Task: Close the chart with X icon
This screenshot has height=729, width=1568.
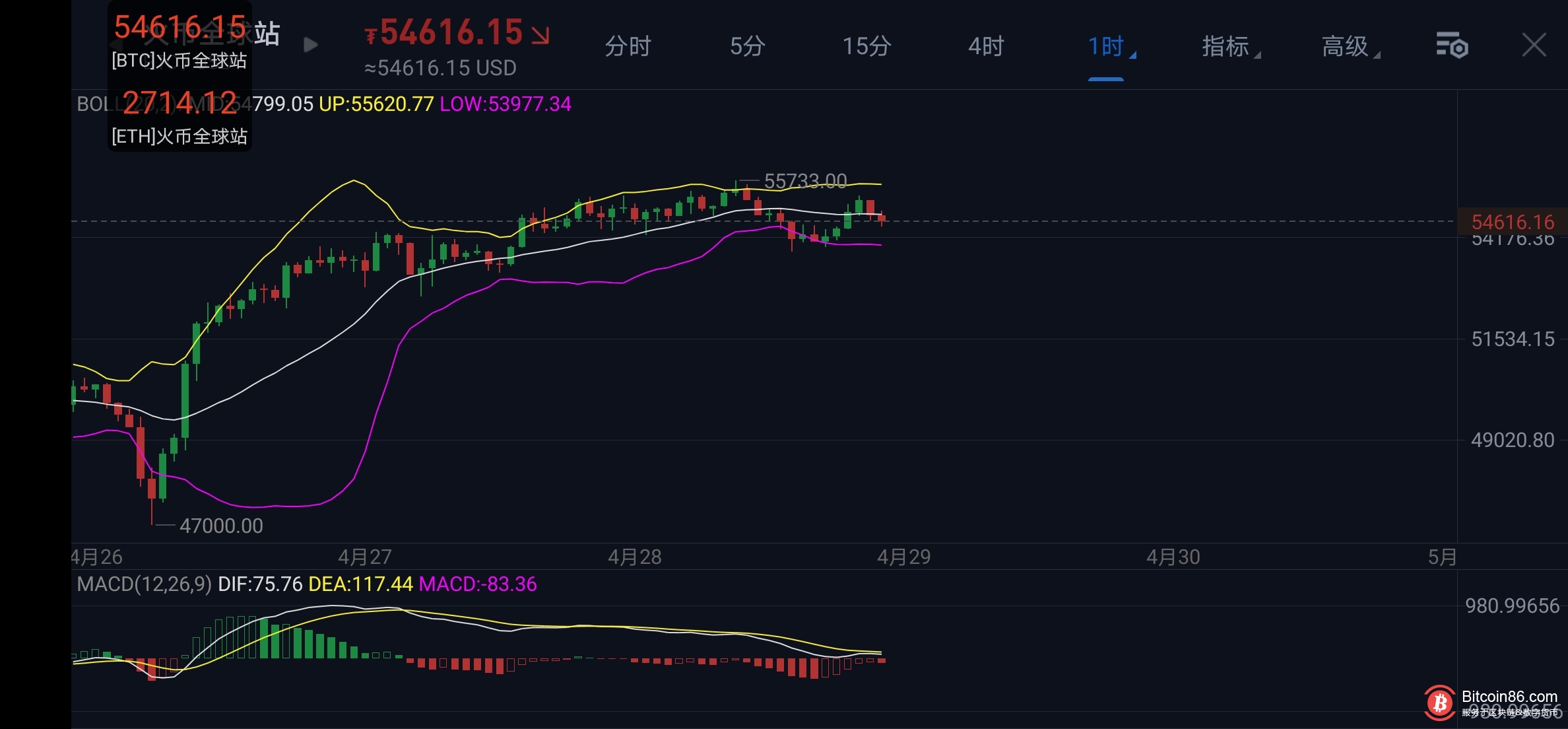Action: pyautogui.click(x=1534, y=46)
